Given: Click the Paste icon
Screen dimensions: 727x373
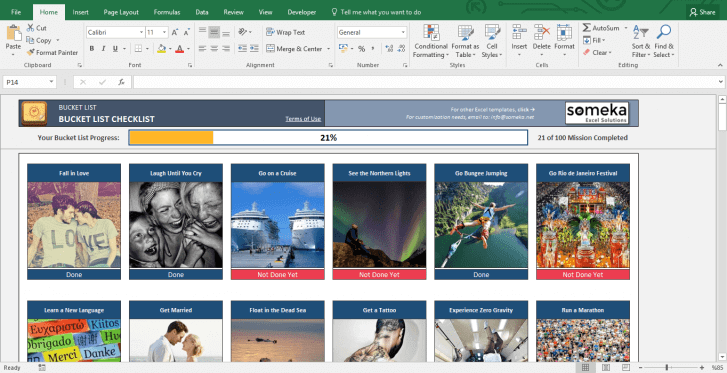Looking at the screenshot, I should click(13, 33).
